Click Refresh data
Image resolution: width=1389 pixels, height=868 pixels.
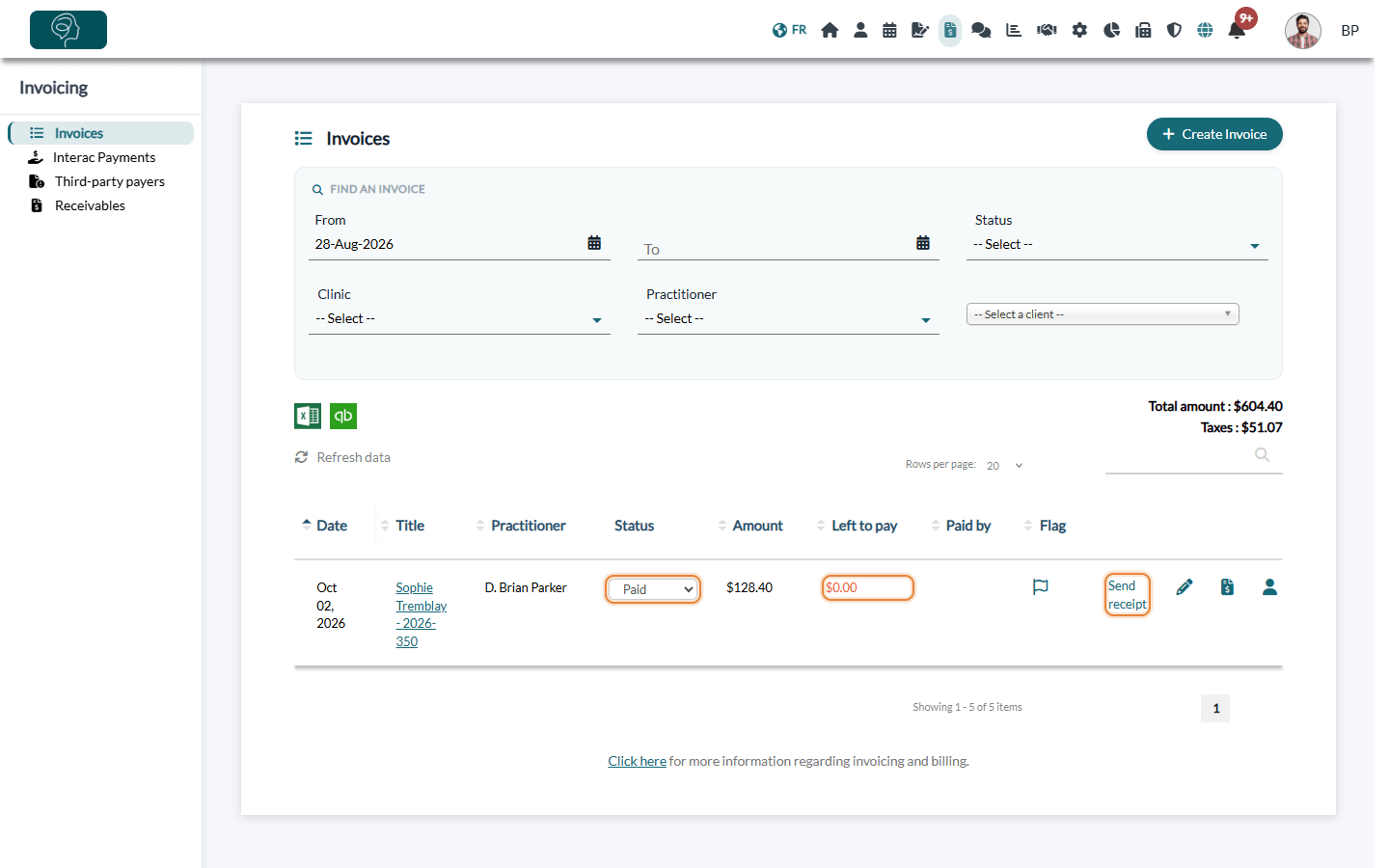[x=342, y=457]
